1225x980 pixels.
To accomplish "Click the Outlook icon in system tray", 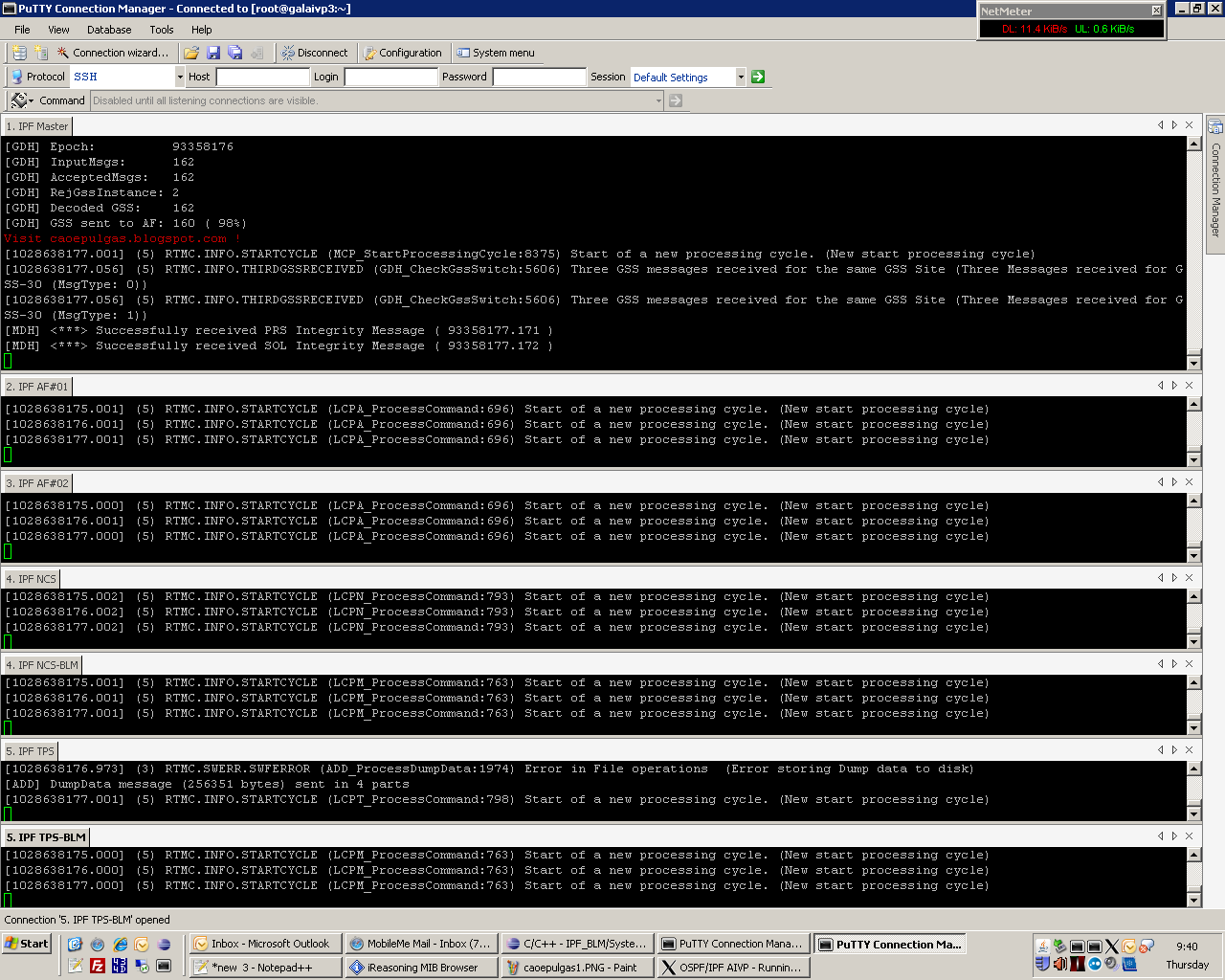I will point(1128,947).
